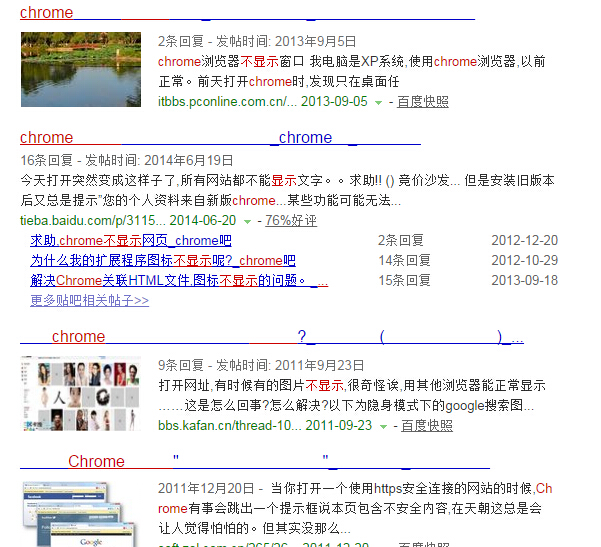Open the thumbnail grid of portrait photos

pyautogui.click(x=80, y=393)
